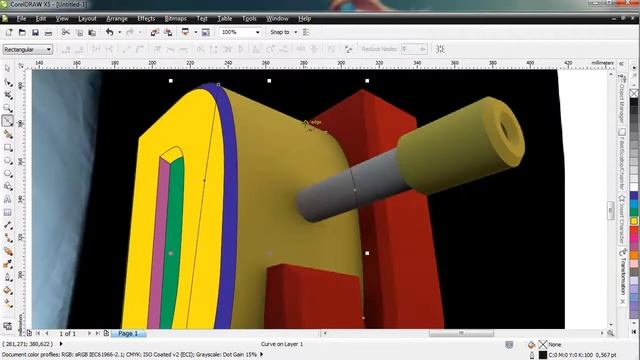Viewport: 640px width, 360px height.
Task: Expand the color palette flyout arrow at bottom
Action: [x=634, y=332]
